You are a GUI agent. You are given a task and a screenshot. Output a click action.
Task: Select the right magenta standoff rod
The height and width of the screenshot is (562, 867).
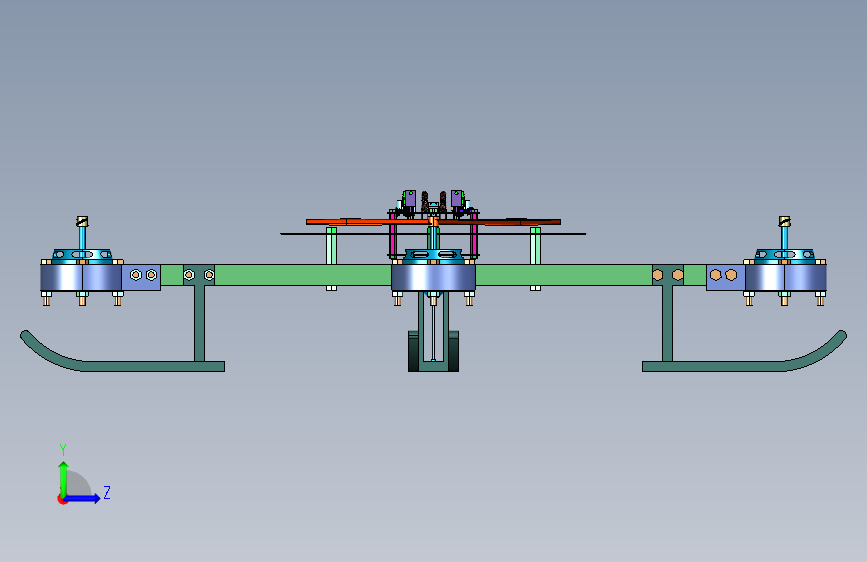tap(474, 235)
